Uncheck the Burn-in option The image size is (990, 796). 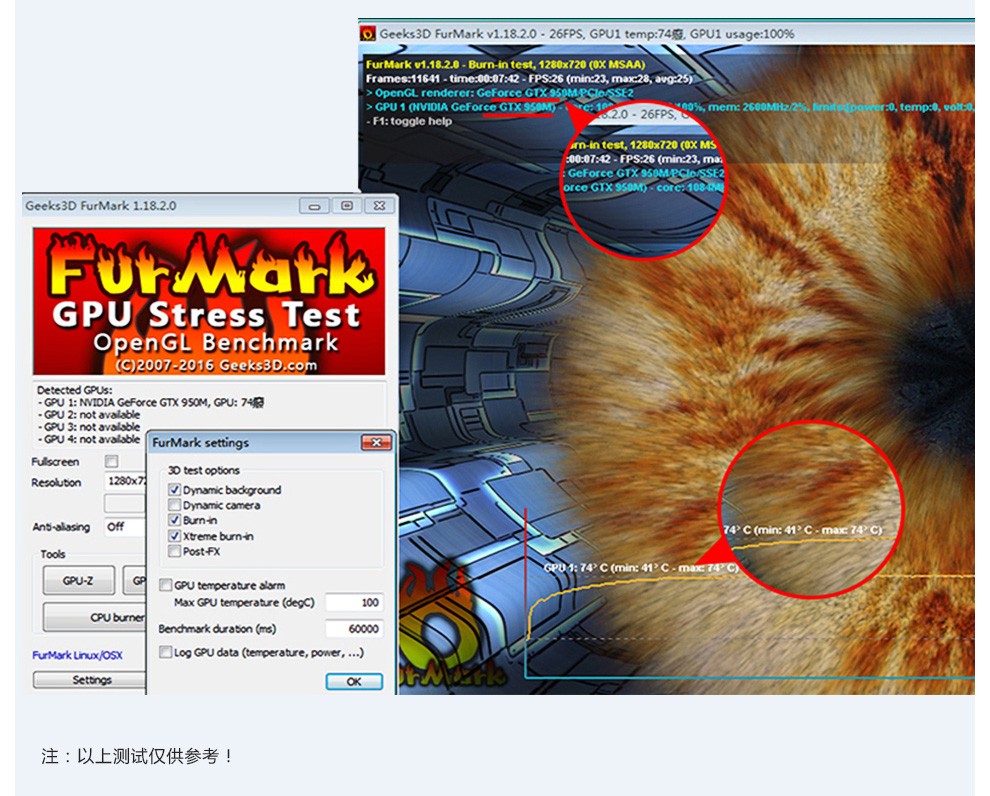click(175, 520)
